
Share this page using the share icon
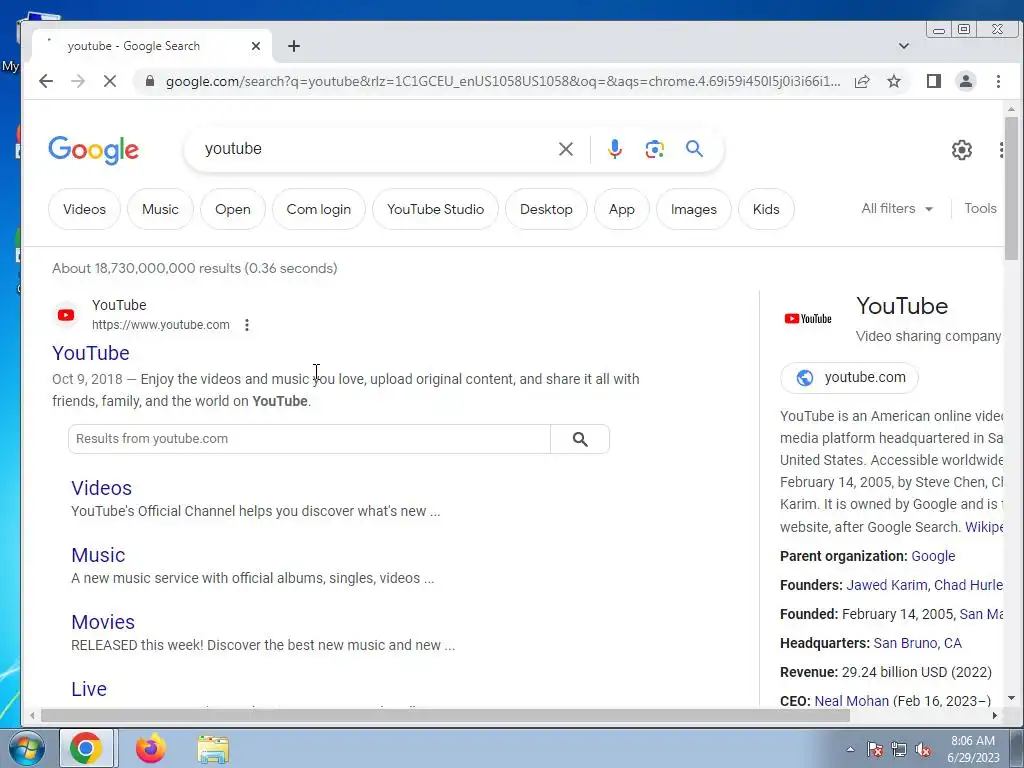[x=862, y=81]
